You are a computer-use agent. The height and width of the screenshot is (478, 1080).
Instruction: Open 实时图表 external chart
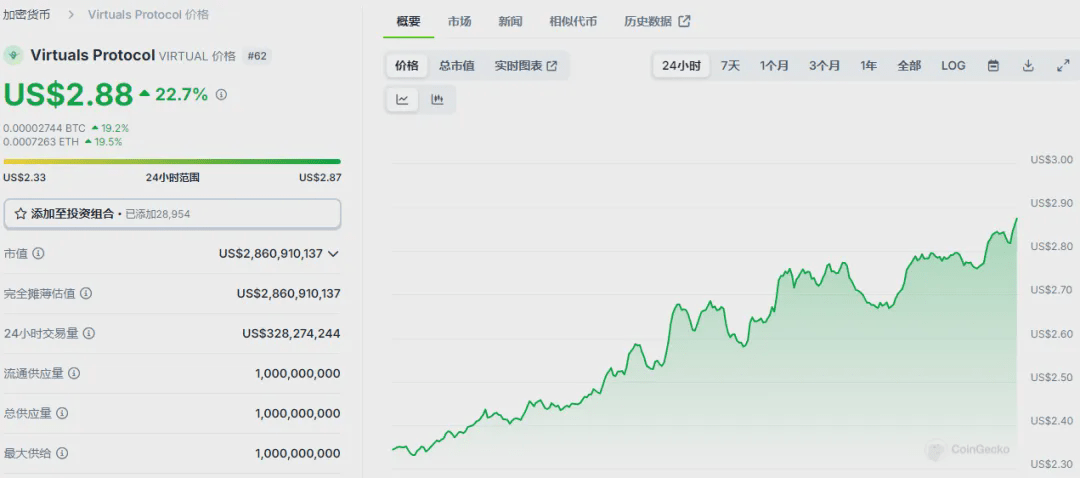(x=526, y=66)
